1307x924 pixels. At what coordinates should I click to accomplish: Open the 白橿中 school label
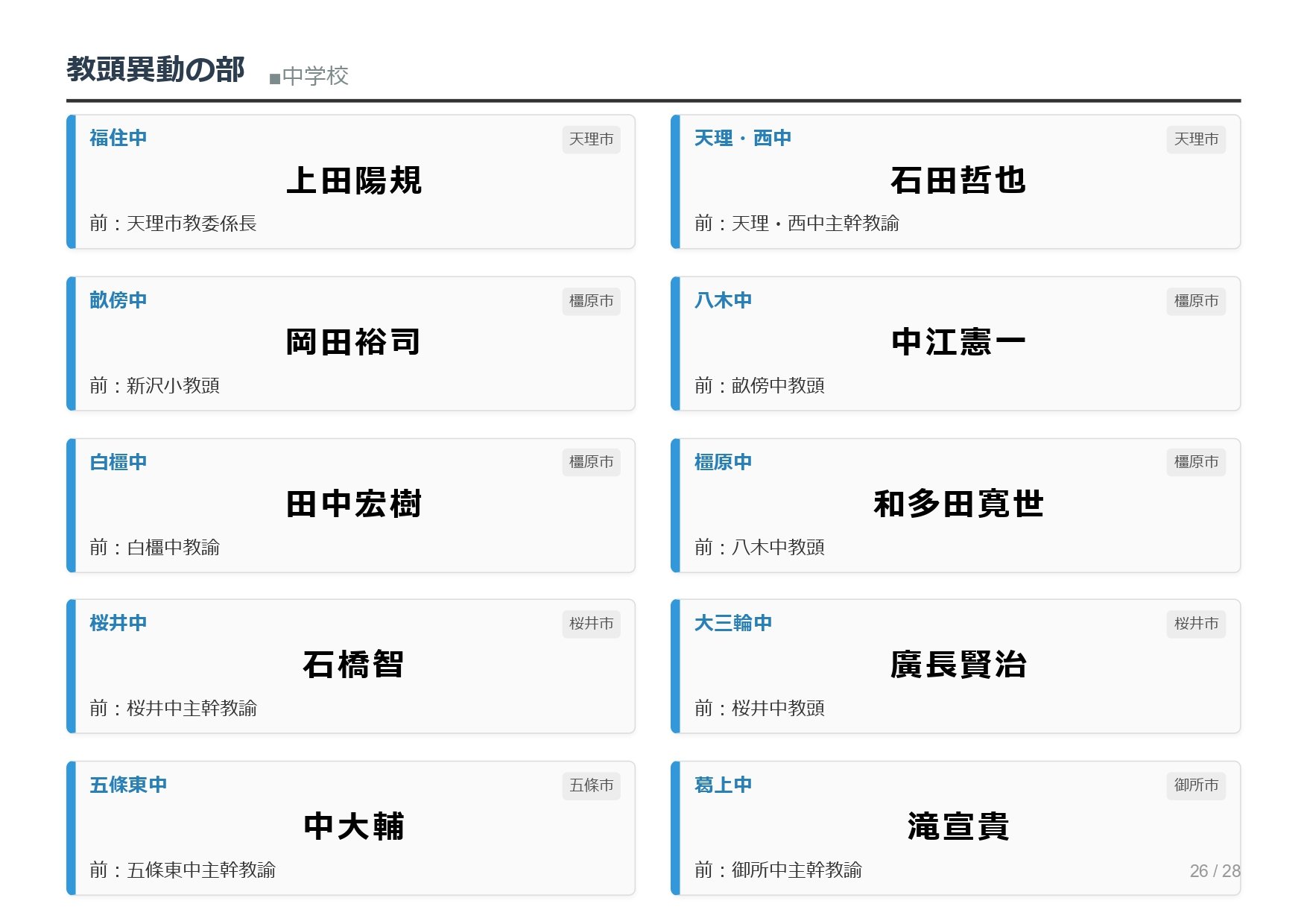(118, 462)
